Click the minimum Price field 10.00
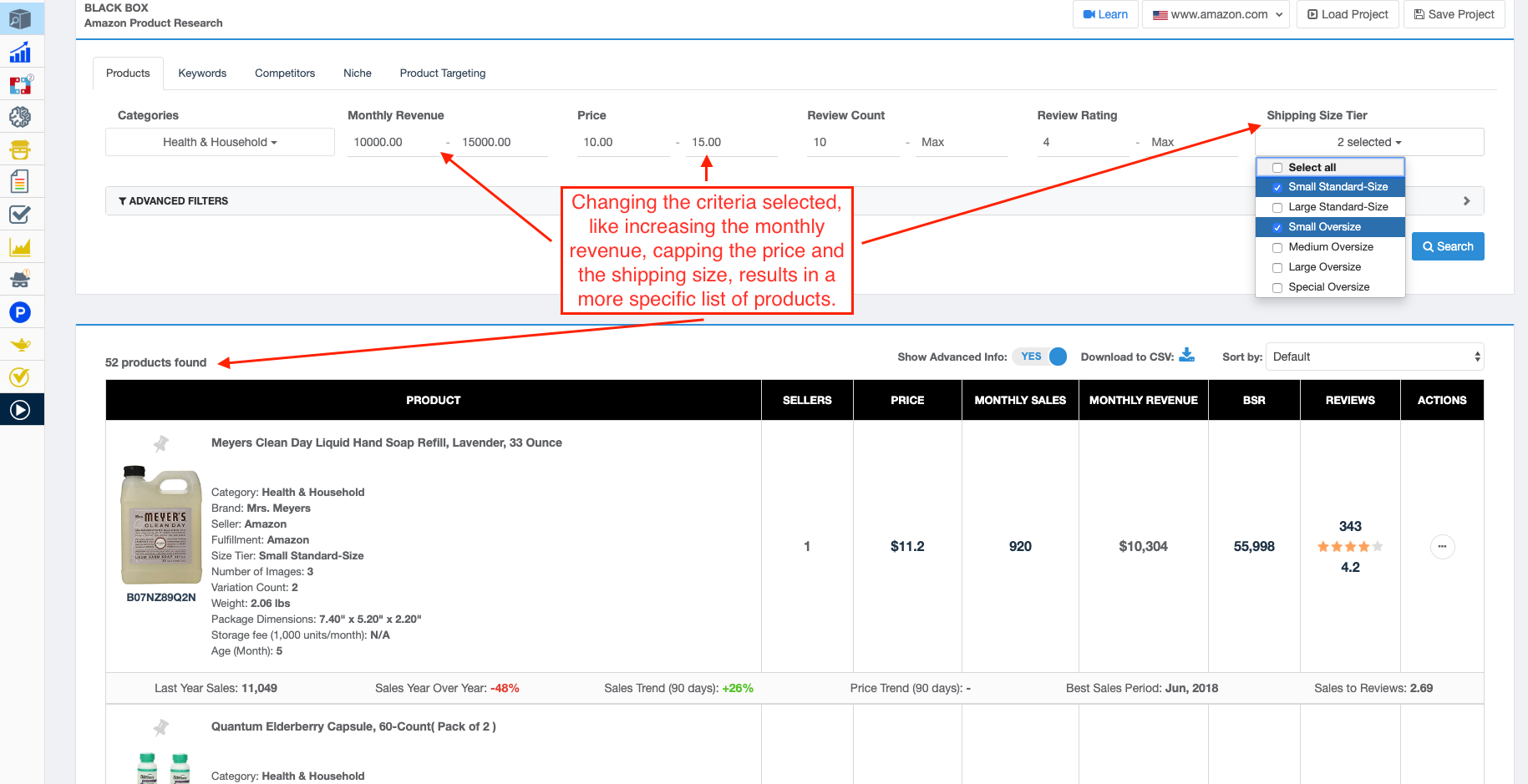The width and height of the screenshot is (1528, 784). (623, 142)
